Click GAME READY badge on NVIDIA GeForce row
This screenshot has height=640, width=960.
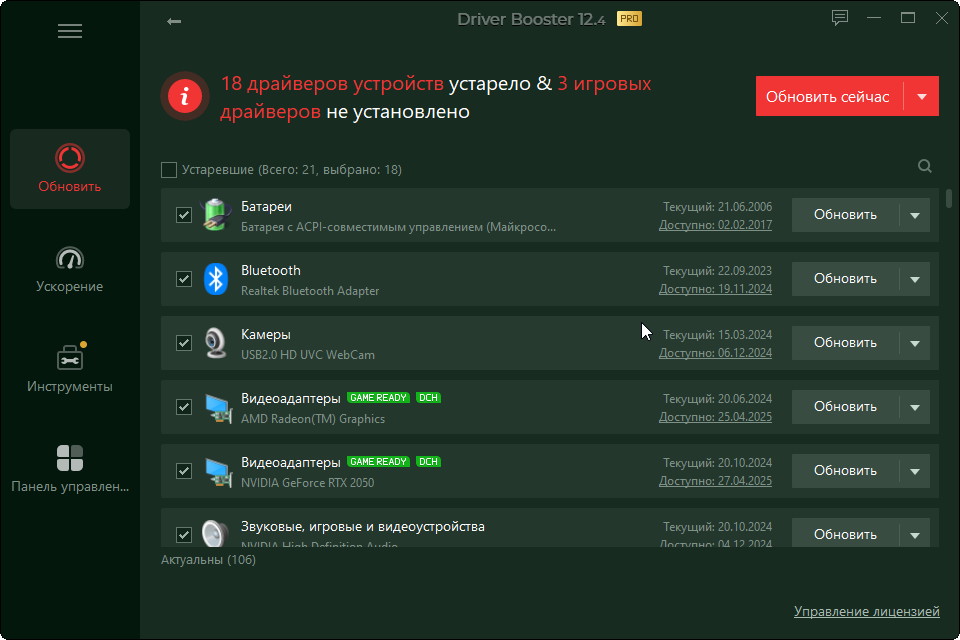(378, 461)
